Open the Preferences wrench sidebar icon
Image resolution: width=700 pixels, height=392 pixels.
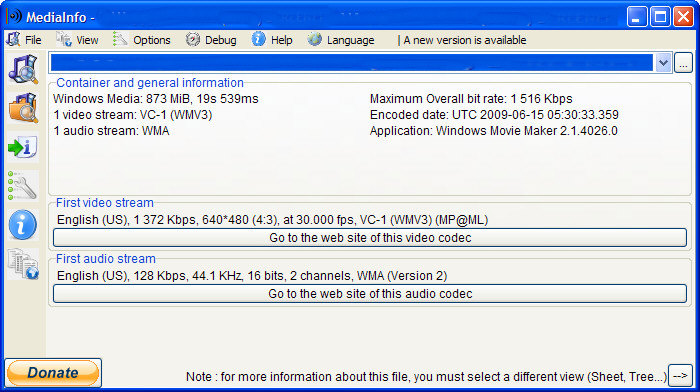23,186
